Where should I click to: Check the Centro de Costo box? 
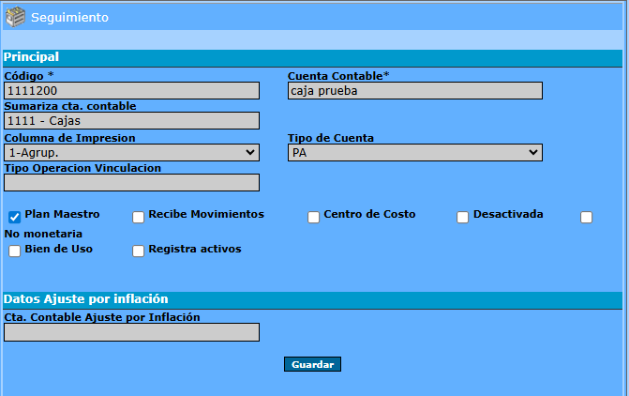313,217
